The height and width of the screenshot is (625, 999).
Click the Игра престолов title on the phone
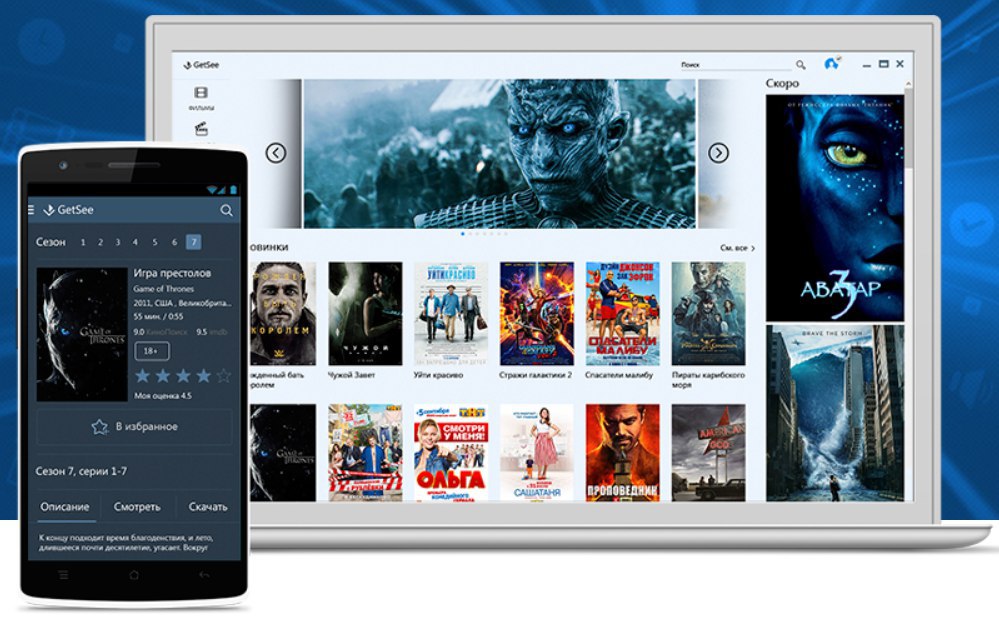coord(172,273)
